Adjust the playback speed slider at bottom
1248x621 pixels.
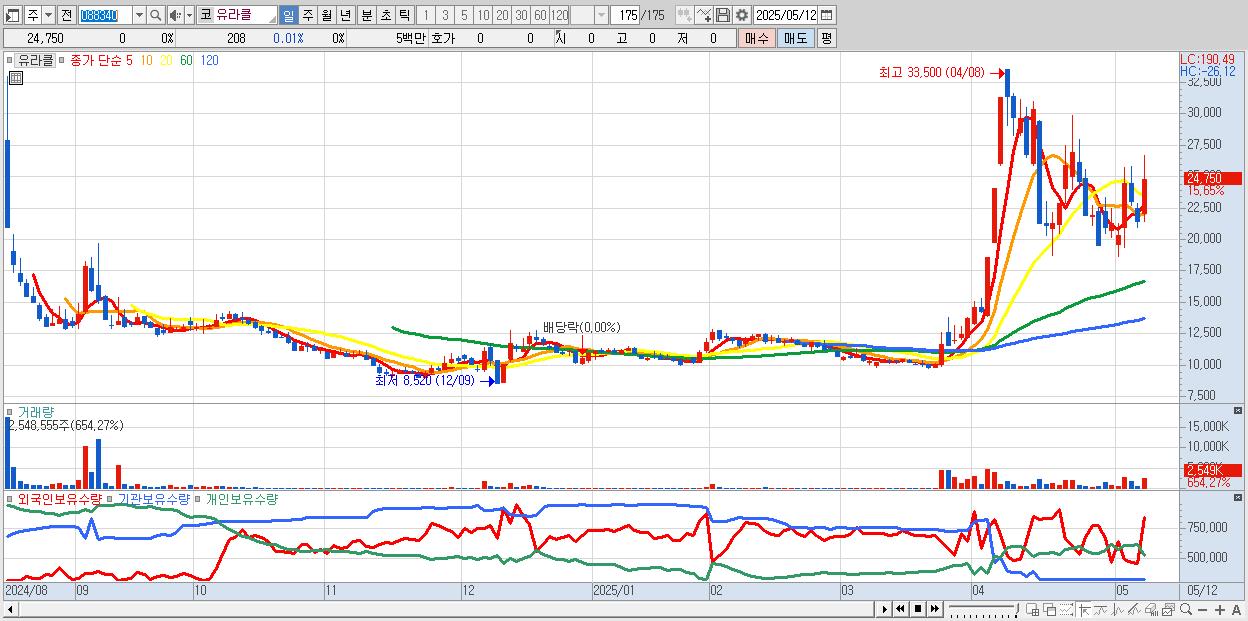pos(984,609)
